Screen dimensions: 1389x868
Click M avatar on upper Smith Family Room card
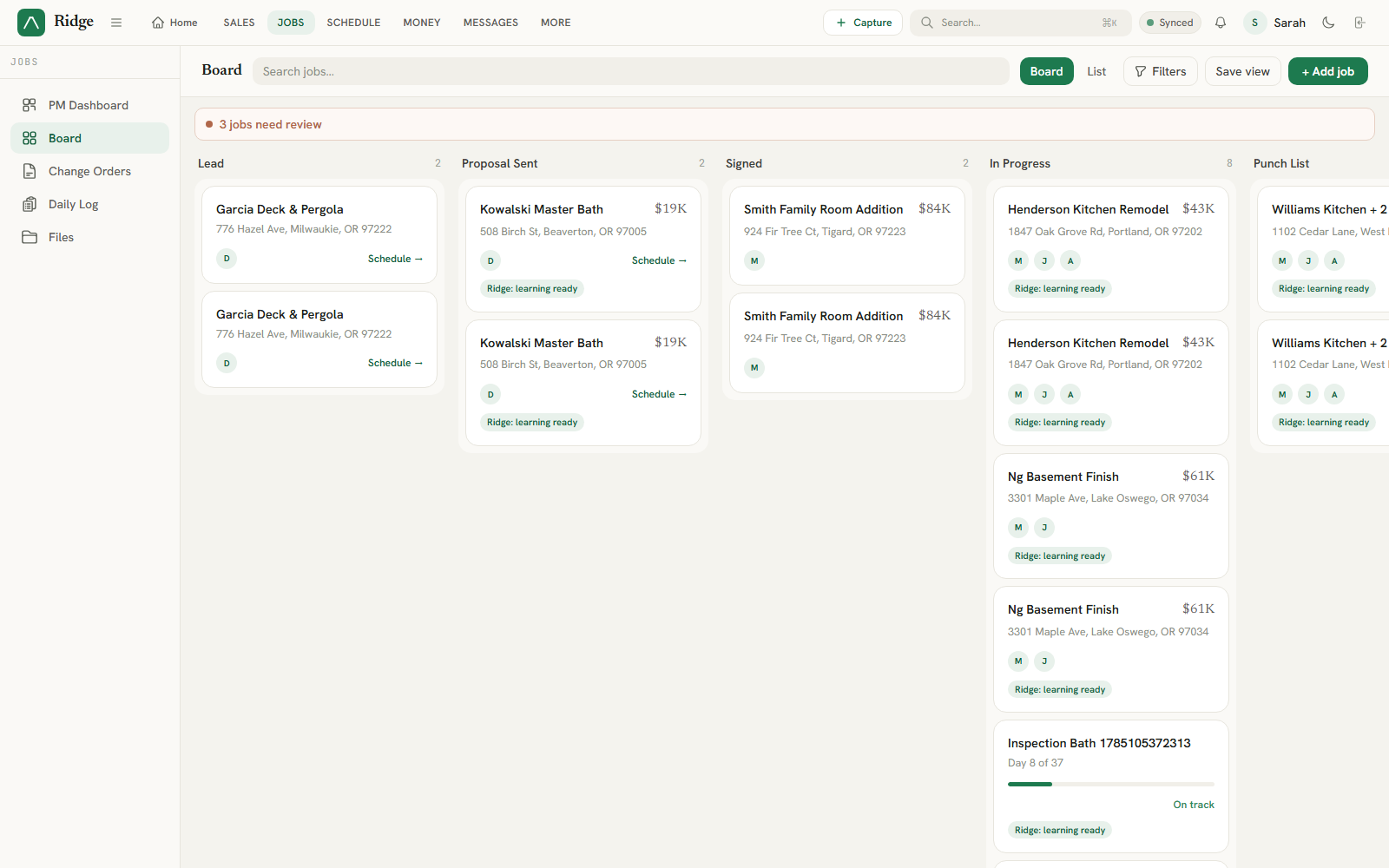pos(754,260)
